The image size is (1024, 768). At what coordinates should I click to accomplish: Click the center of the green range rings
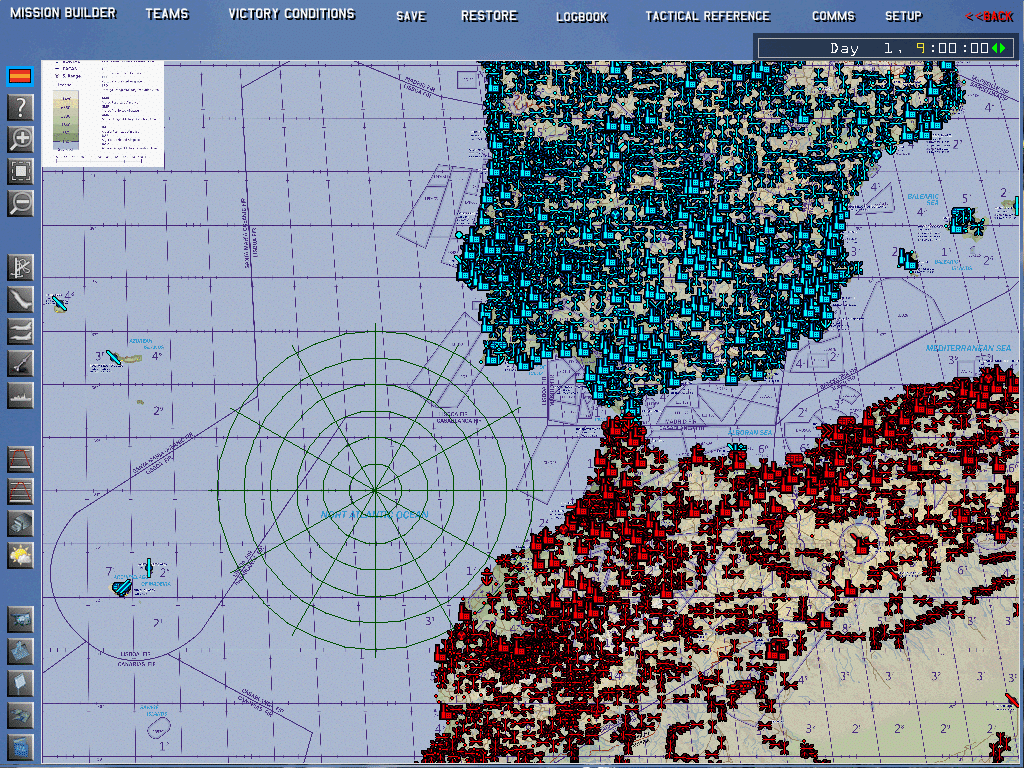tap(375, 489)
